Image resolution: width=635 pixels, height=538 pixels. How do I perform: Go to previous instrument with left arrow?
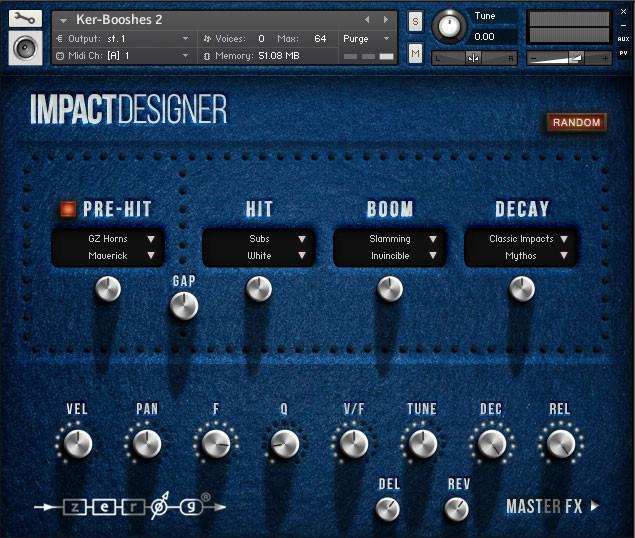[367, 19]
